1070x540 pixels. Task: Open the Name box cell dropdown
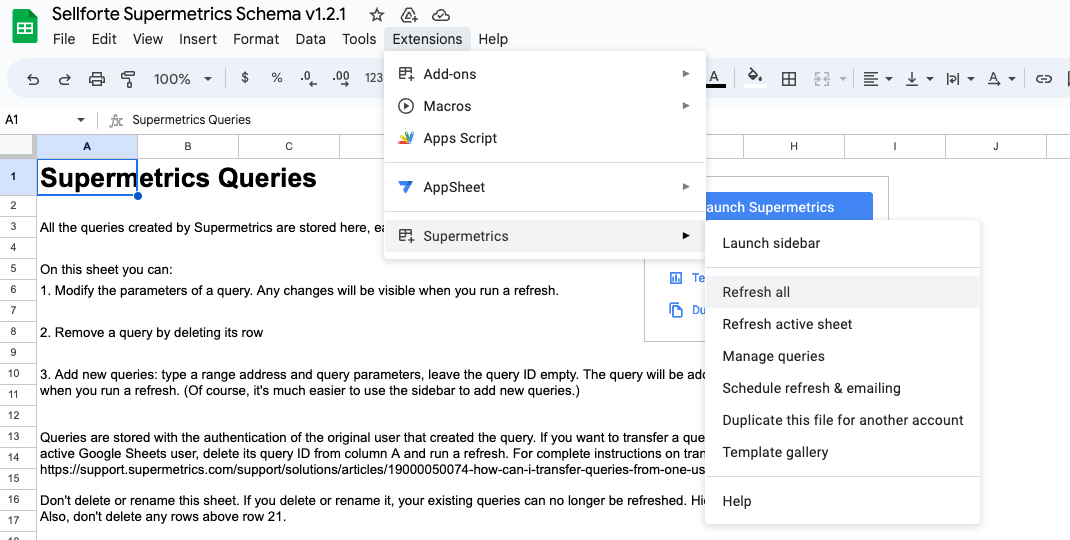(81, 120)
